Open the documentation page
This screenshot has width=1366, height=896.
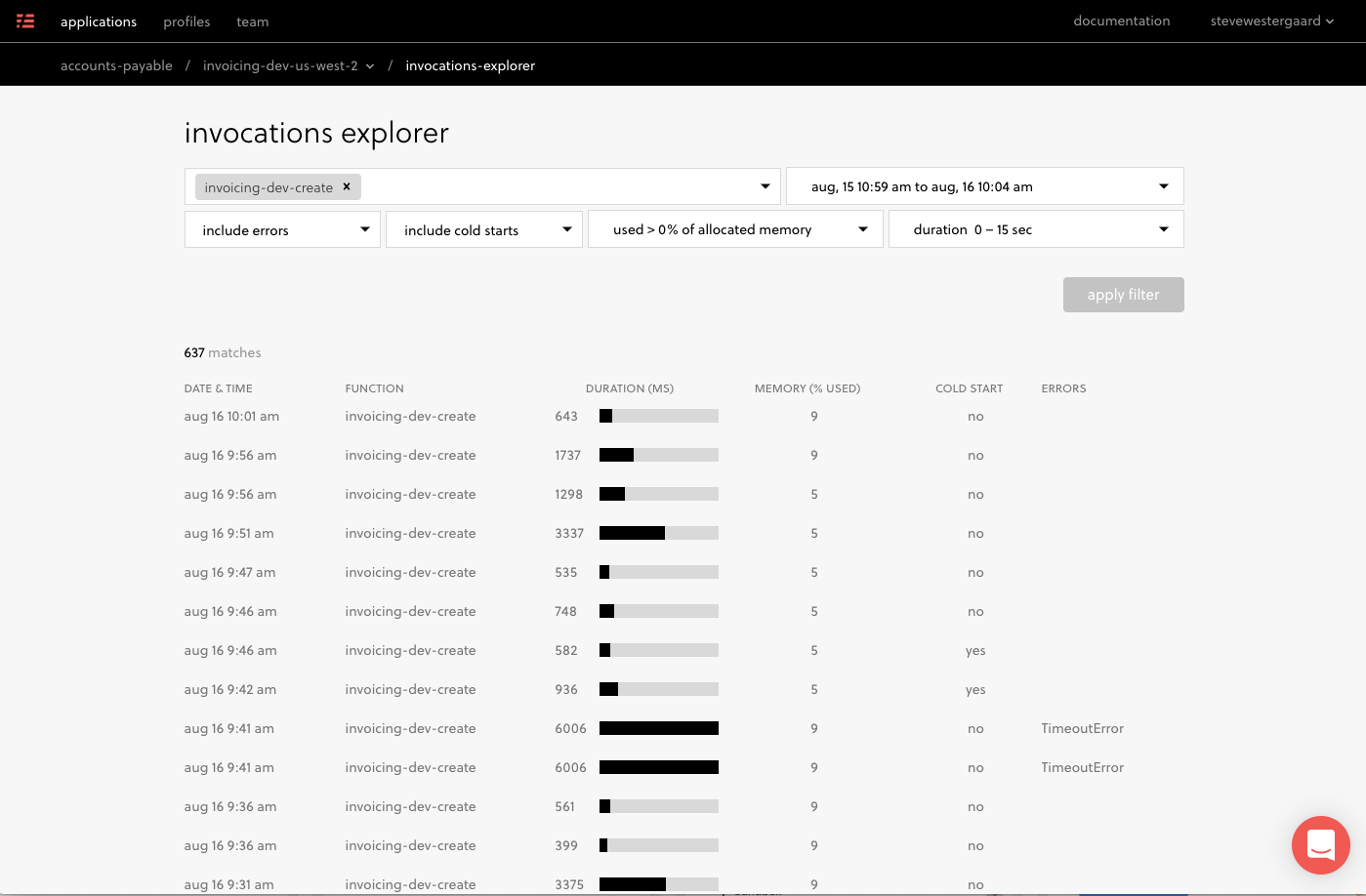1121,20
